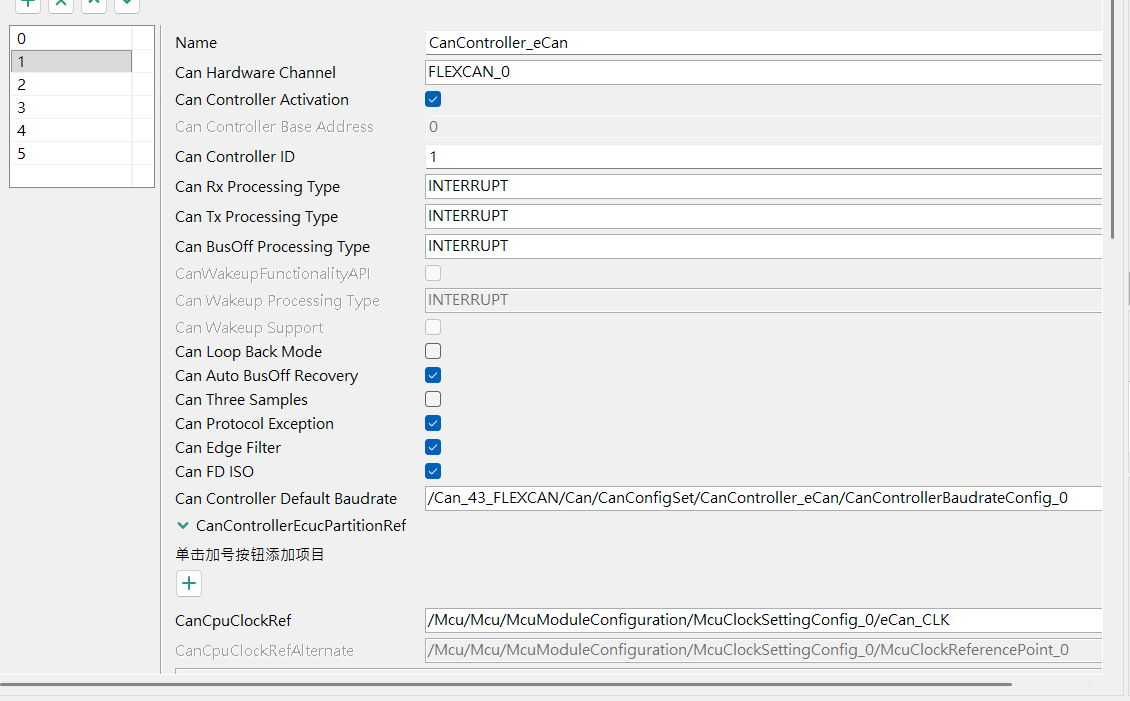This screenshot has width=1130, height=701.
Task: Open Can BusOff Processing Type dropdown
Action: coord(763,246)
